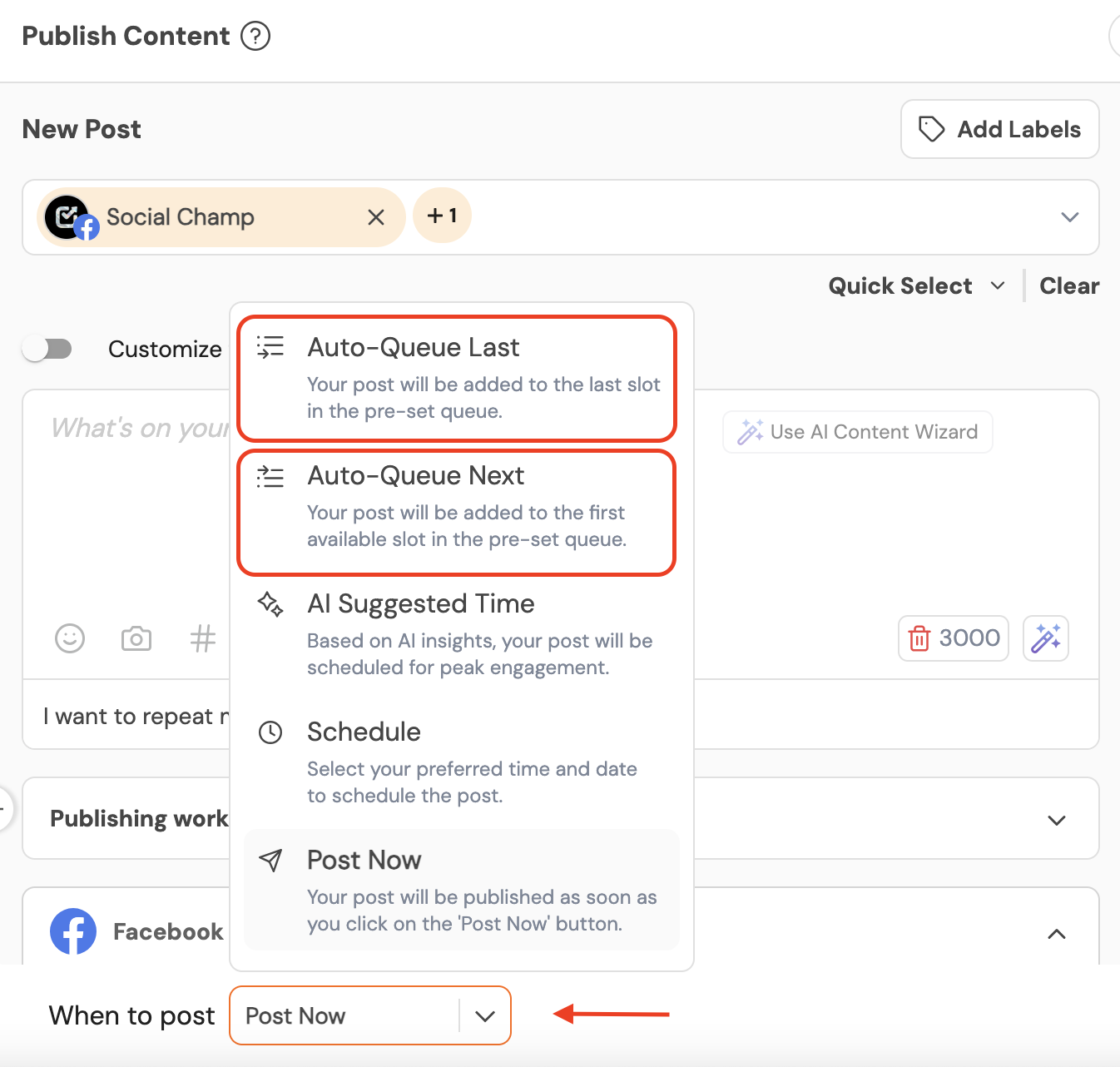Click the AI magic wand icon
Image resolution: width=1120 pixels, height=1067 pixels.
point(1046,638)
